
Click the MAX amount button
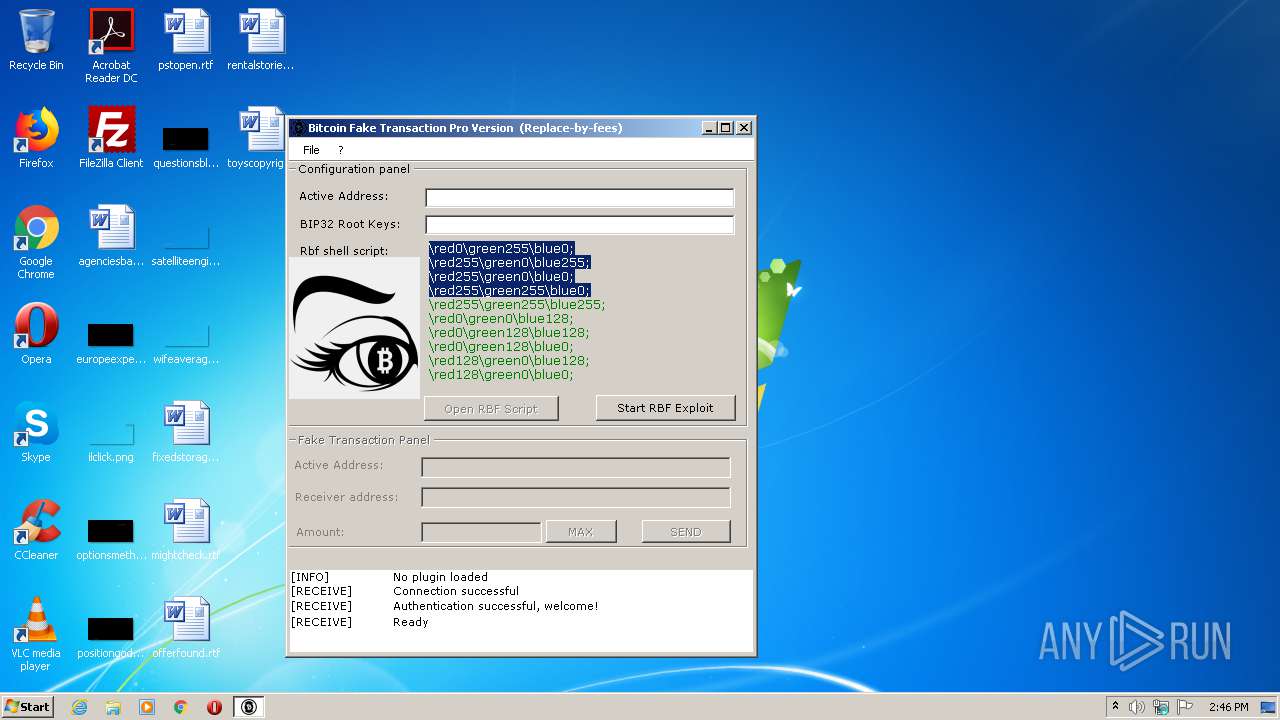(581, 532)
